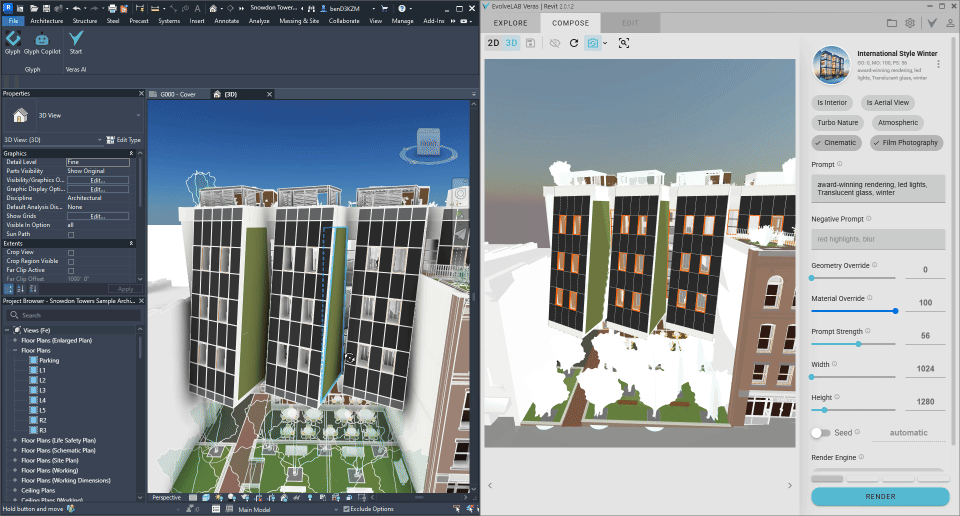
Task: Enable Is Interior chip
Action: click(832, 103)
